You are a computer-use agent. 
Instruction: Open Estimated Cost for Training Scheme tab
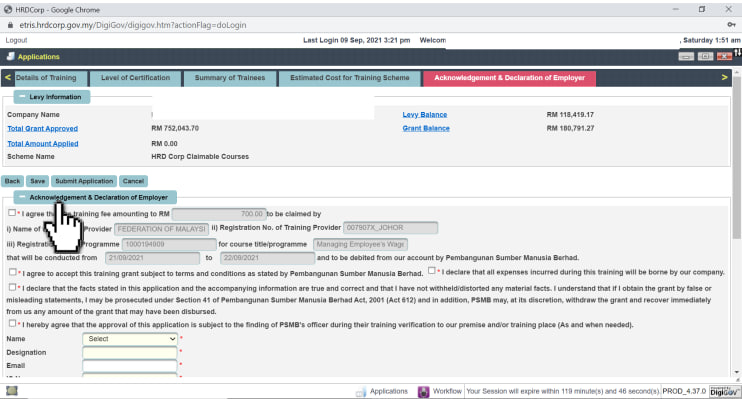click(349, 78)
